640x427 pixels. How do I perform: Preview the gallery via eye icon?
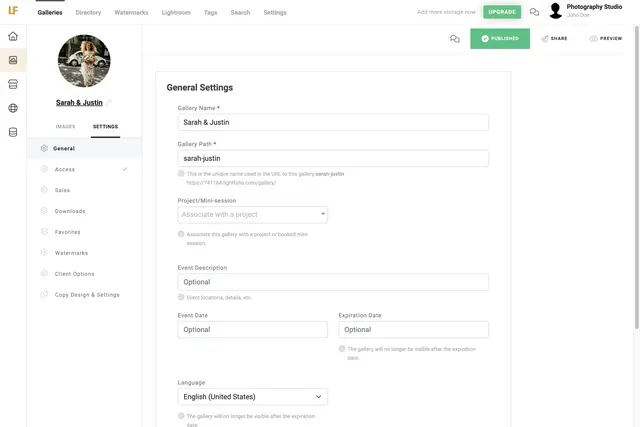(605, 38)
